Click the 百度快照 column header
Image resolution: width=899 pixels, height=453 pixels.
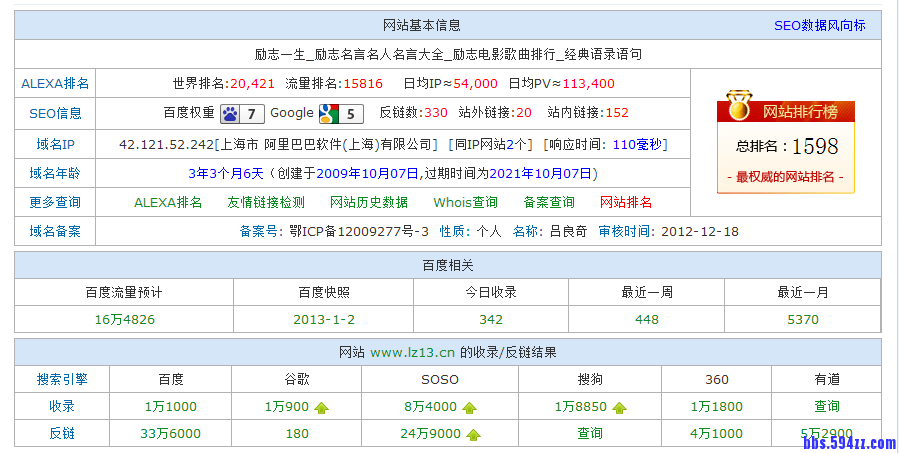tap(324, 292)
